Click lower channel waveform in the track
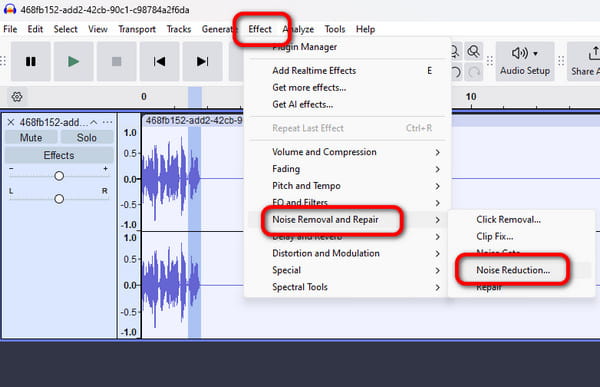600x387 pixels. 171,285
